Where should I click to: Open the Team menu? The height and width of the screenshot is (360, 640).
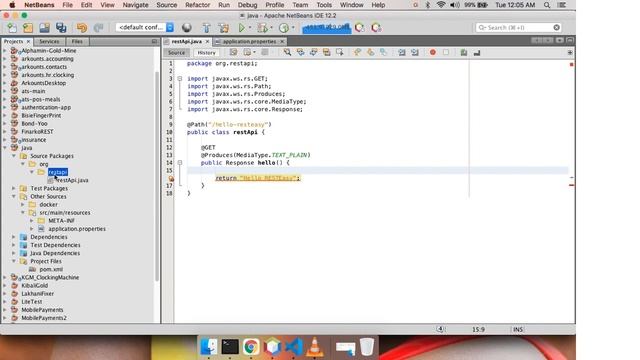pos(300,5)
